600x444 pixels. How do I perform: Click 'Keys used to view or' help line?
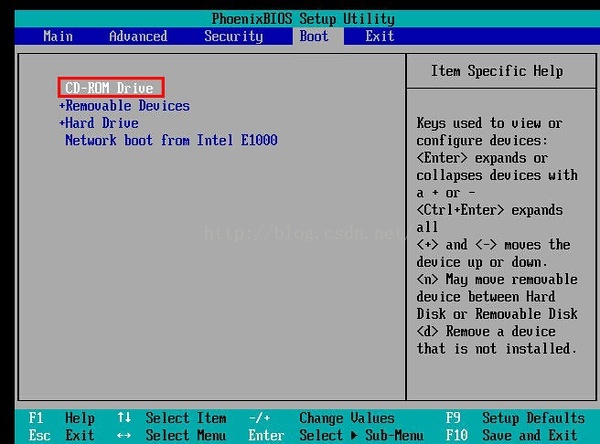click(x=489, y=123)
